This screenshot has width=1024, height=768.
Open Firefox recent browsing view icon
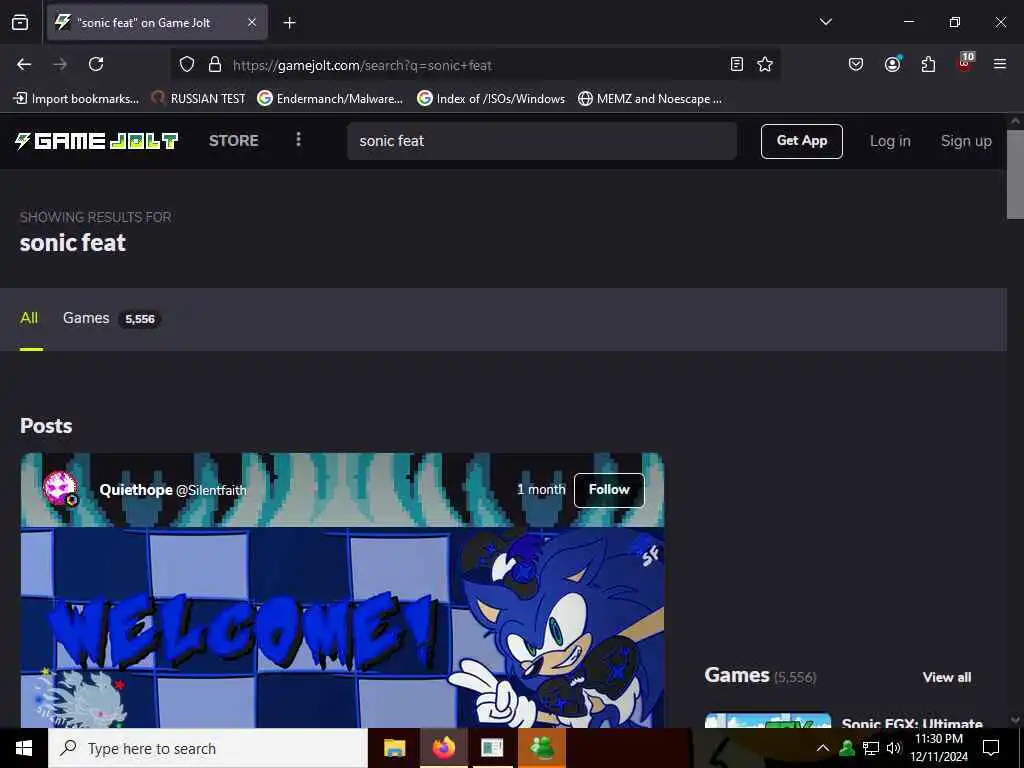tap(20, 22)
